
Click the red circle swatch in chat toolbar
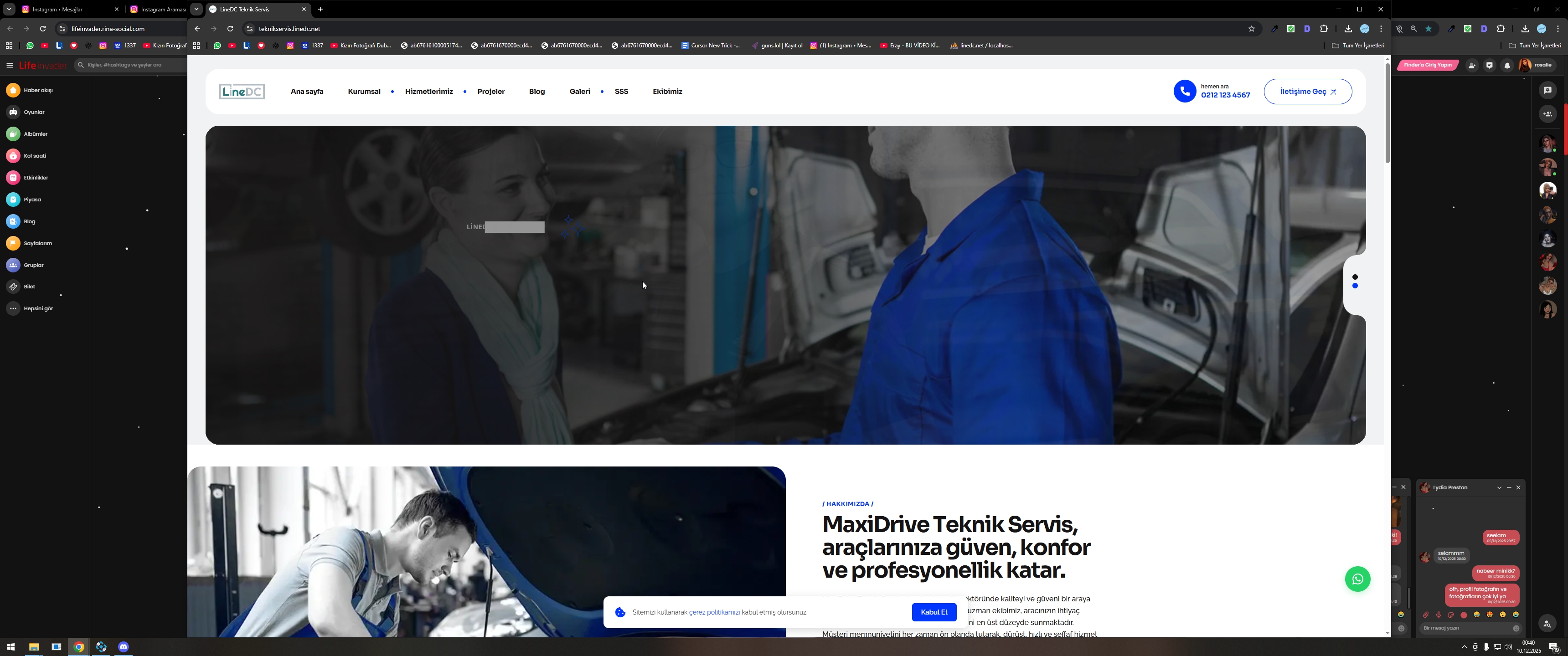[x=1464, y=615]
